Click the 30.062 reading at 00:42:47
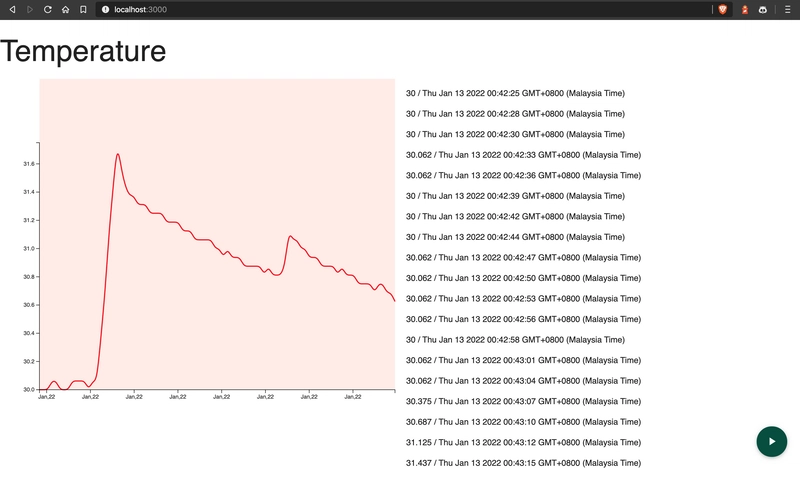The image size is (800, 478). 523,258
